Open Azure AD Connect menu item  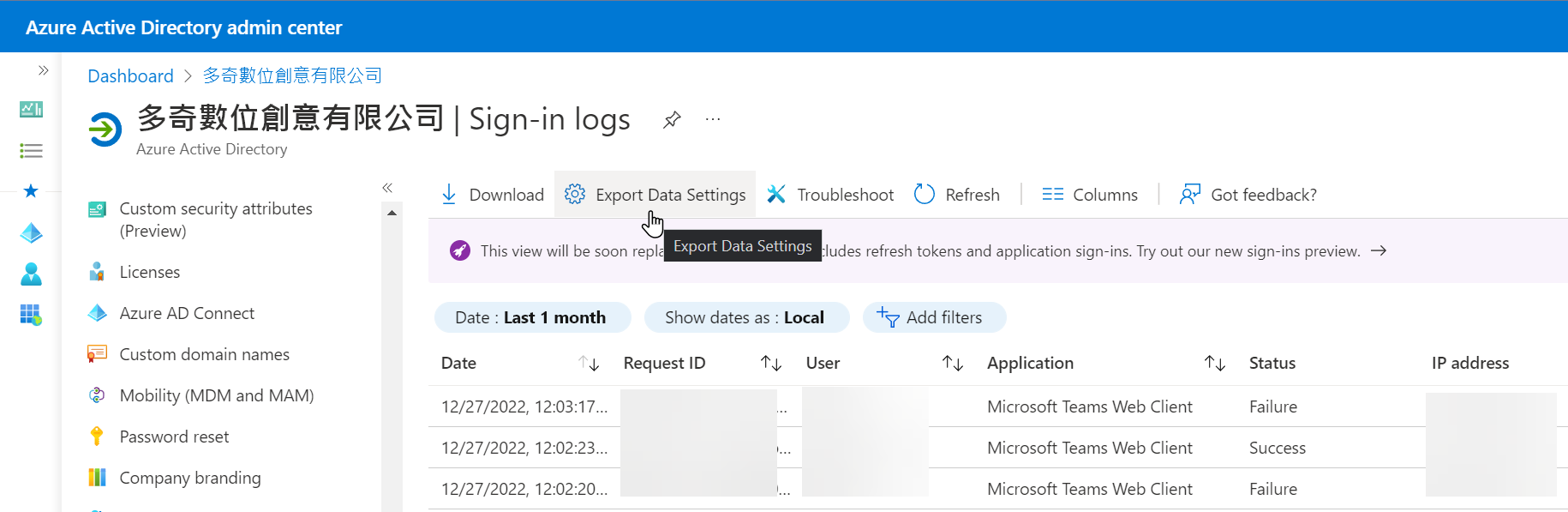point(187,313)
